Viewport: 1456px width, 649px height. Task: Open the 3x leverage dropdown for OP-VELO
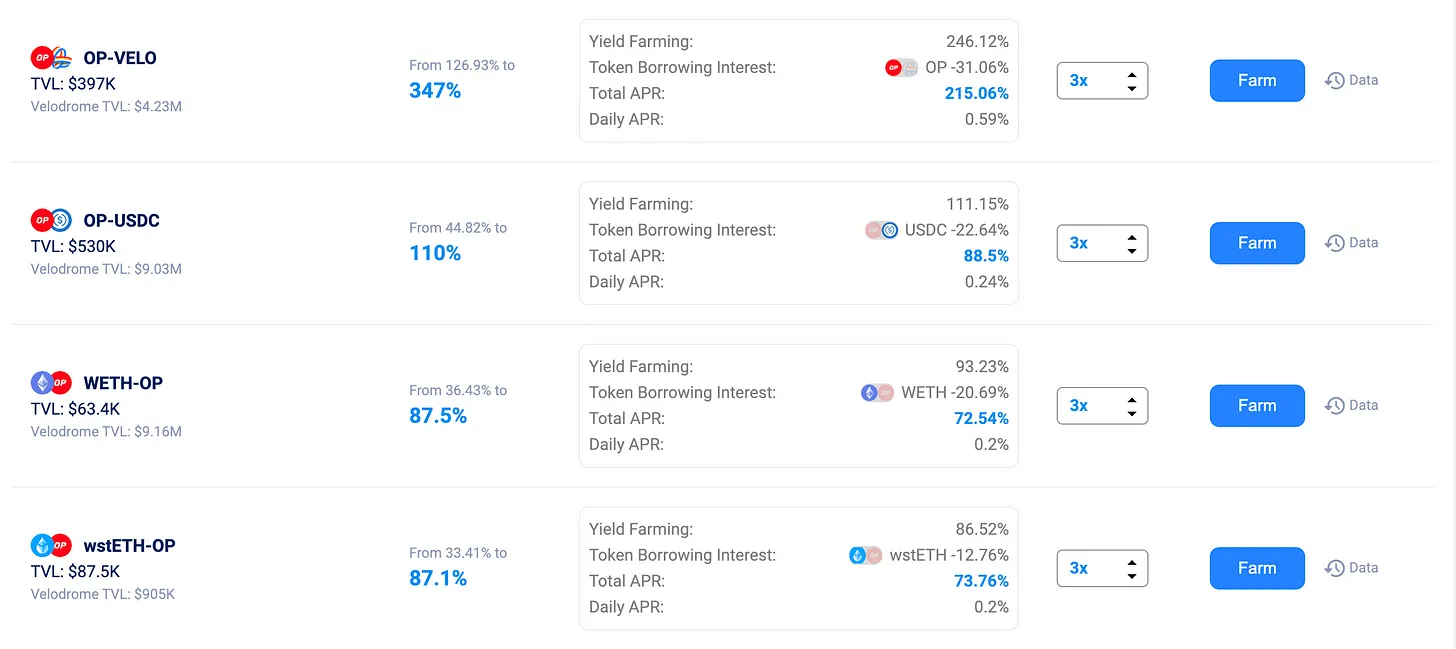(x=1102, y=81)
